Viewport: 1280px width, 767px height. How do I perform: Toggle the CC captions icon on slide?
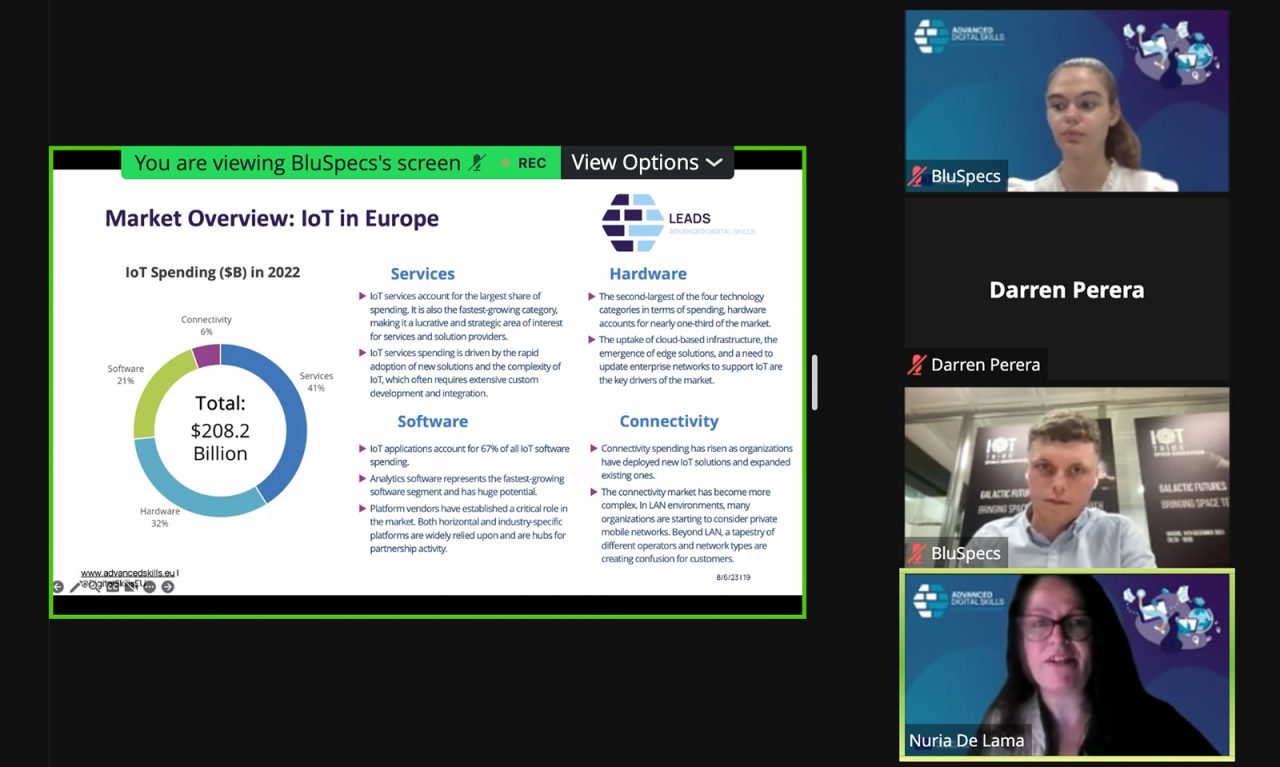coord(112,587)
